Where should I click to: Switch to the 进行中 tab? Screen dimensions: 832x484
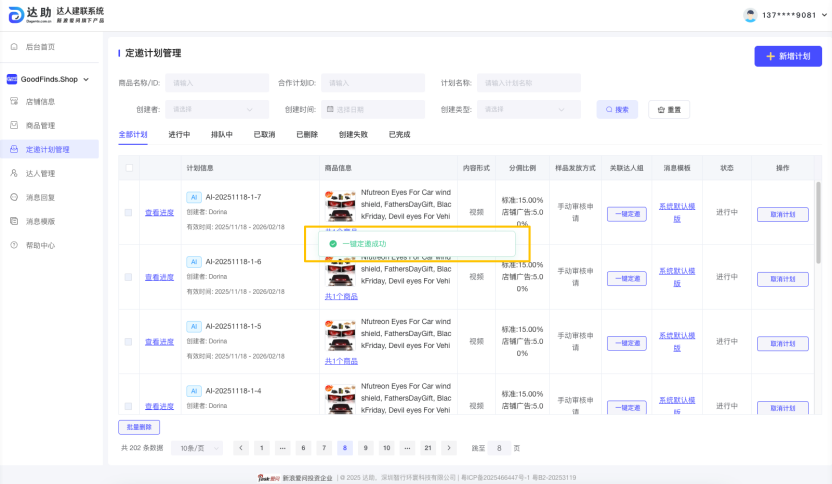click(x=180, y=134)
